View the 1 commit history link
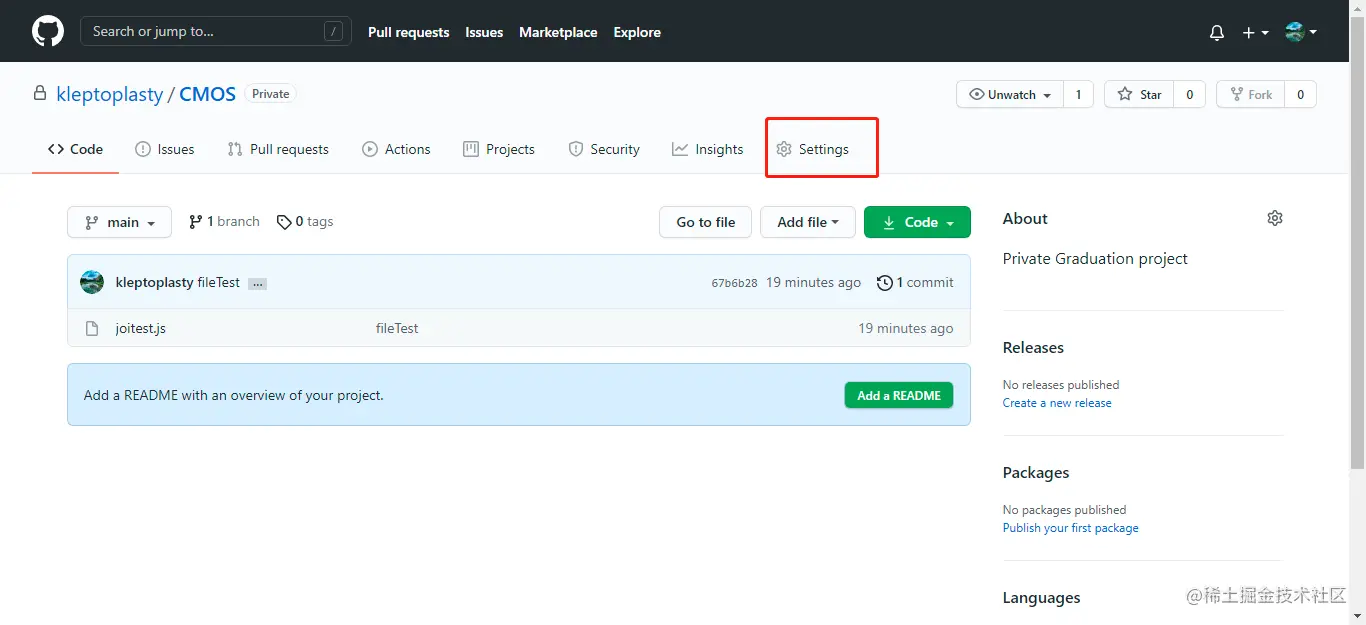The width and height of the screenshot is (1366, 625). tap(915, 283)
